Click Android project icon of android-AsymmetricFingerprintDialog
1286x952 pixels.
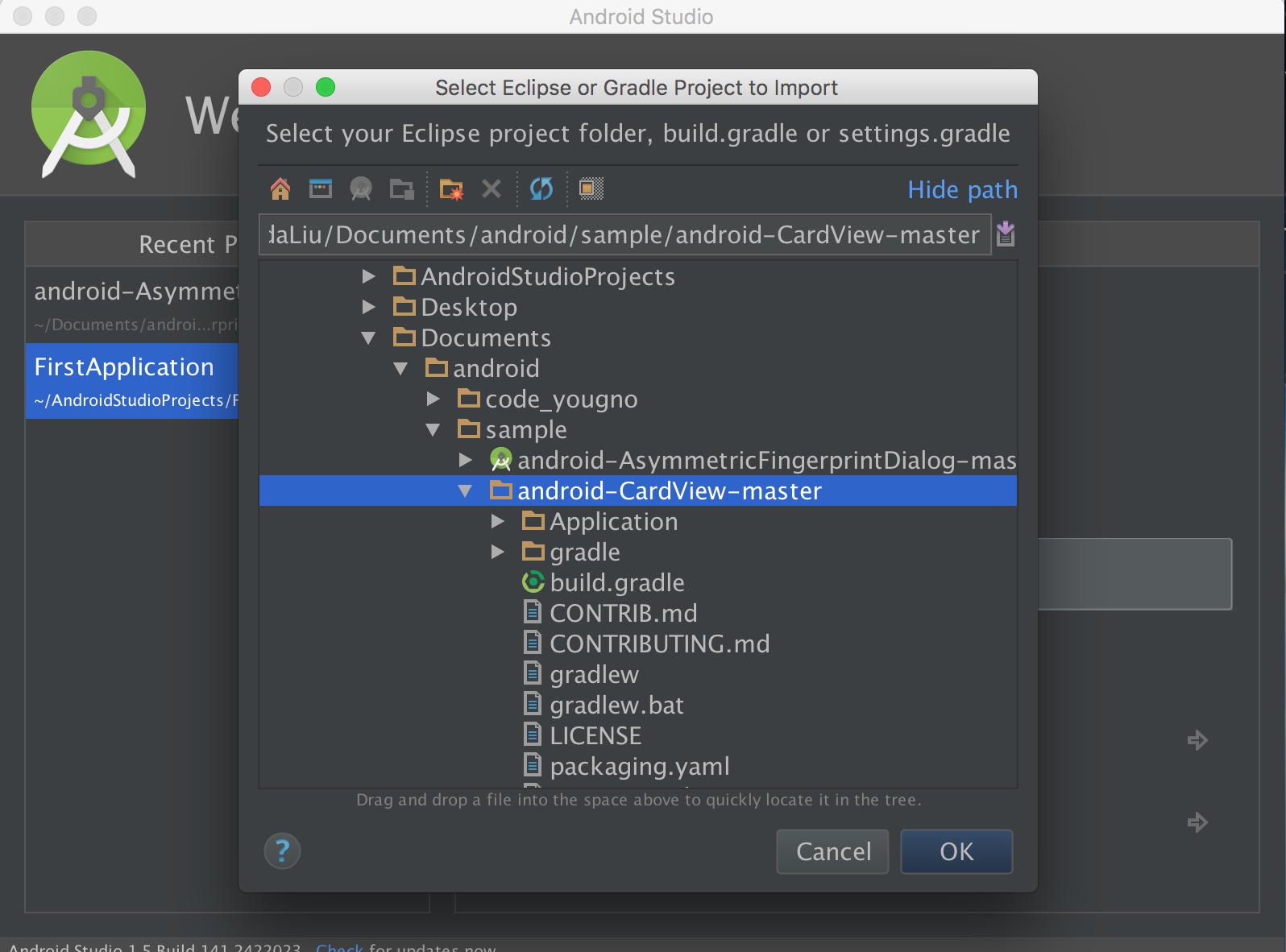pyautogui.click(x=501, y=460)
